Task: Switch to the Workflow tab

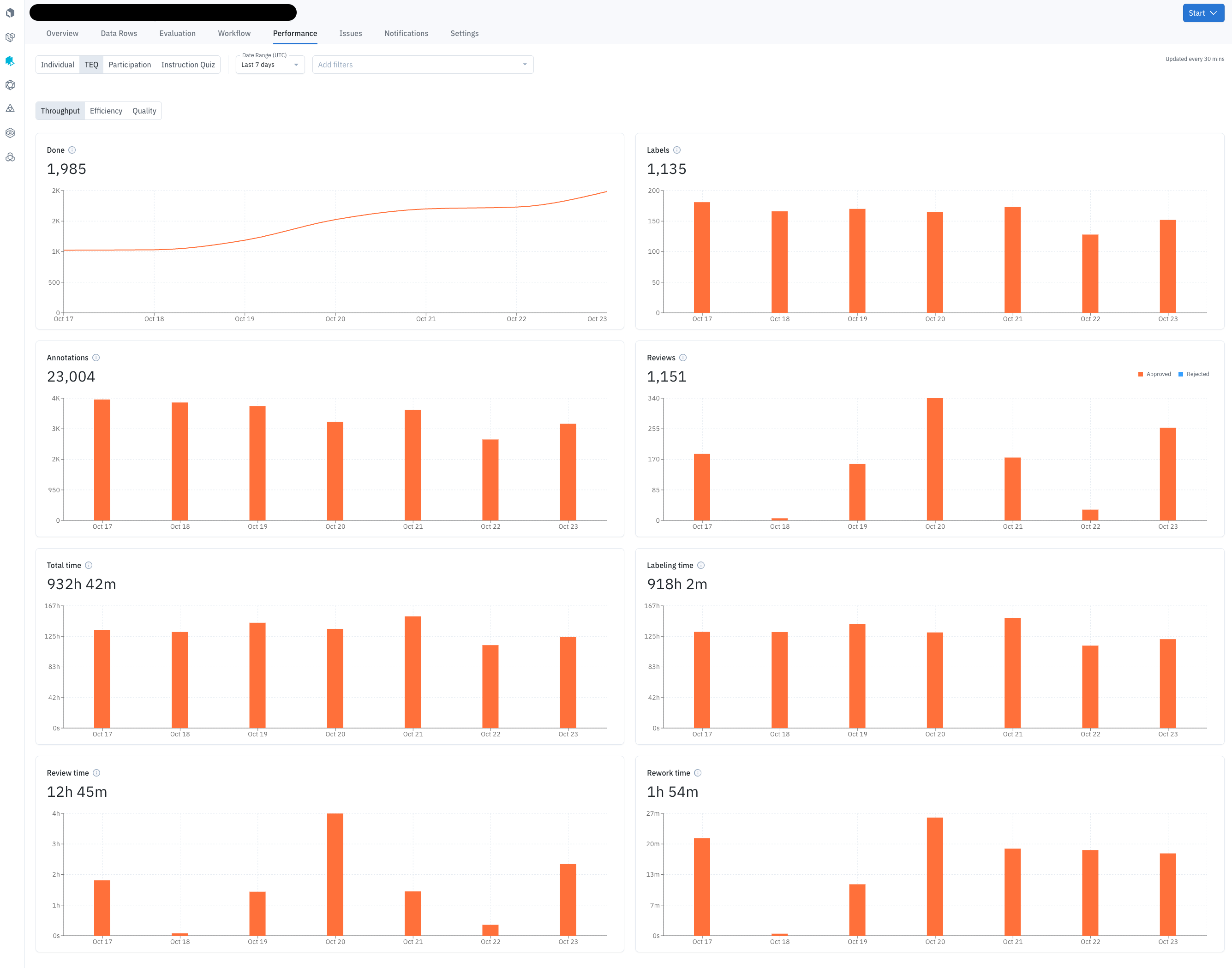Action: 234,33
